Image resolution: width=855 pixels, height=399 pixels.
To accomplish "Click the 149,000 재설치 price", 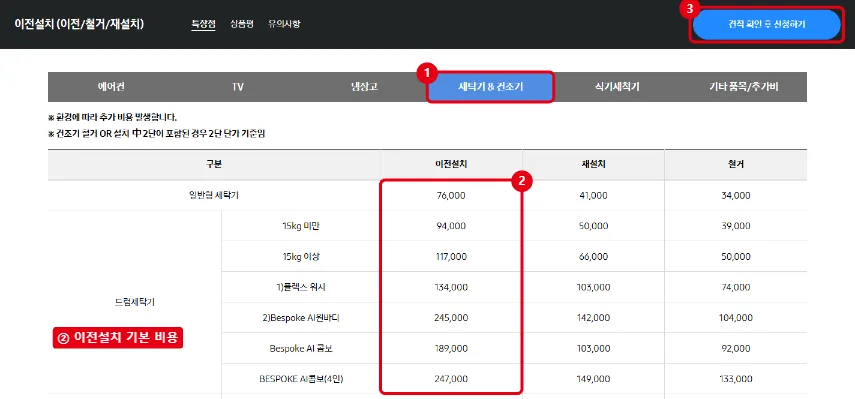I will tap(593, 379).
